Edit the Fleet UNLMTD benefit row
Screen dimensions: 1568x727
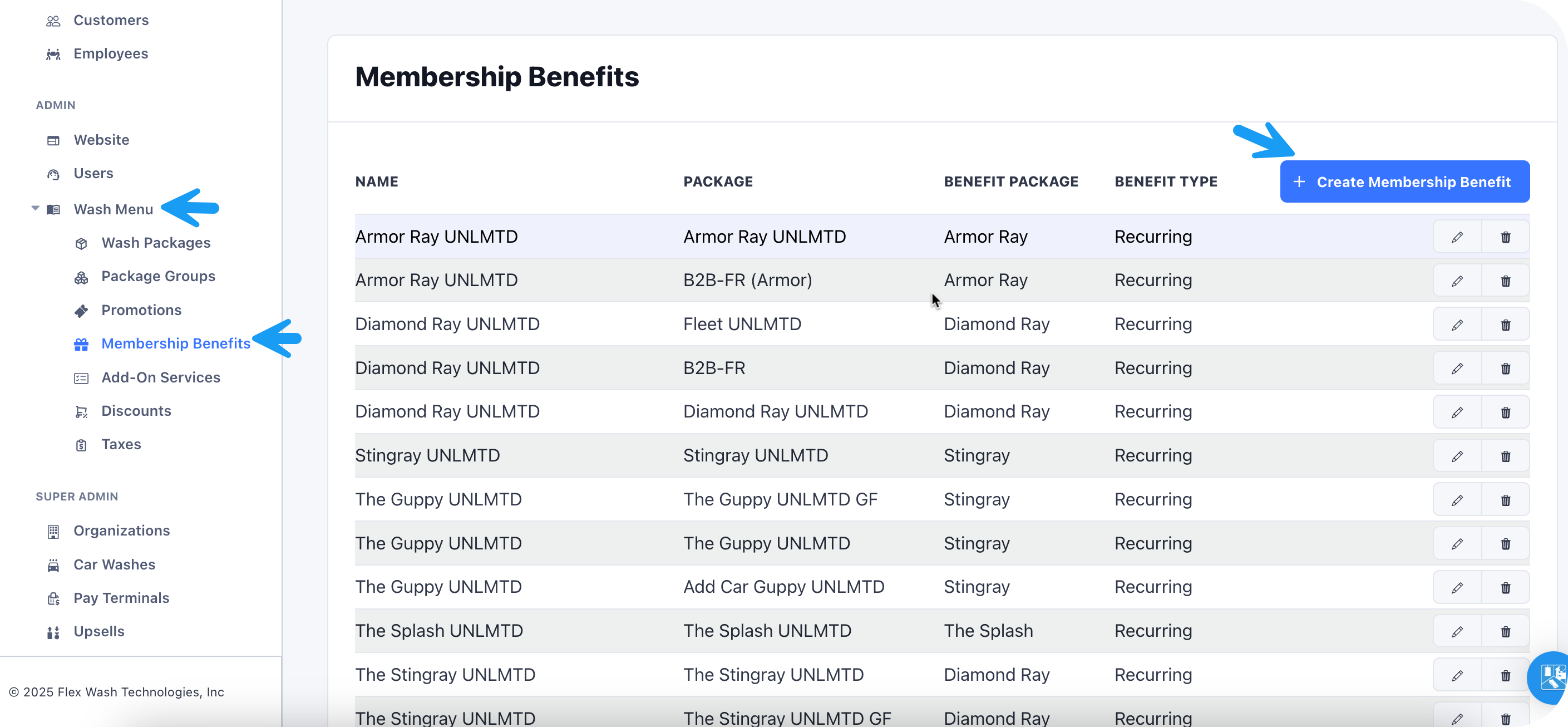tap(1457, 325)
